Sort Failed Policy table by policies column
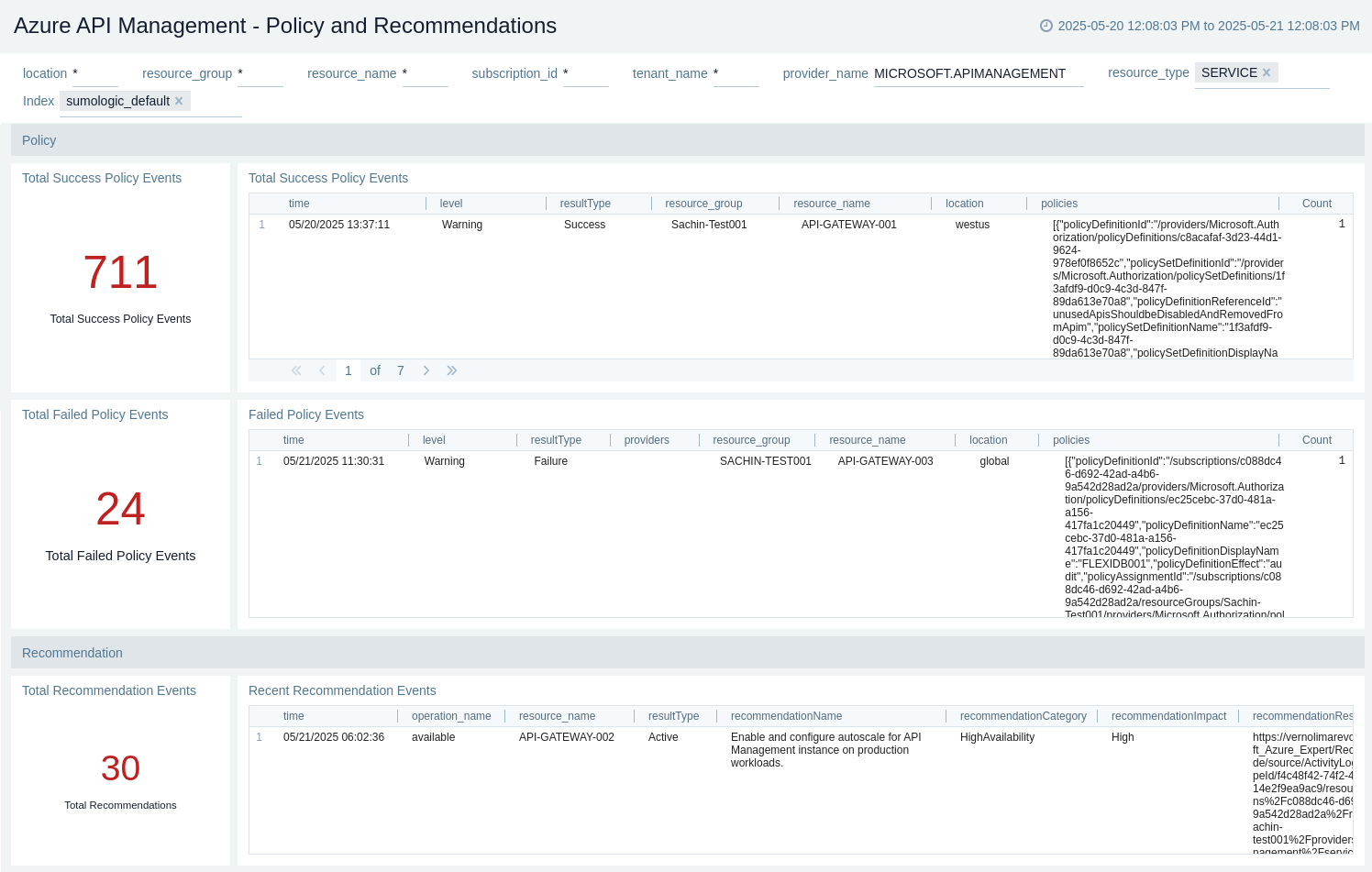This screenshot has width=1372, height=872. [1071, 440]
